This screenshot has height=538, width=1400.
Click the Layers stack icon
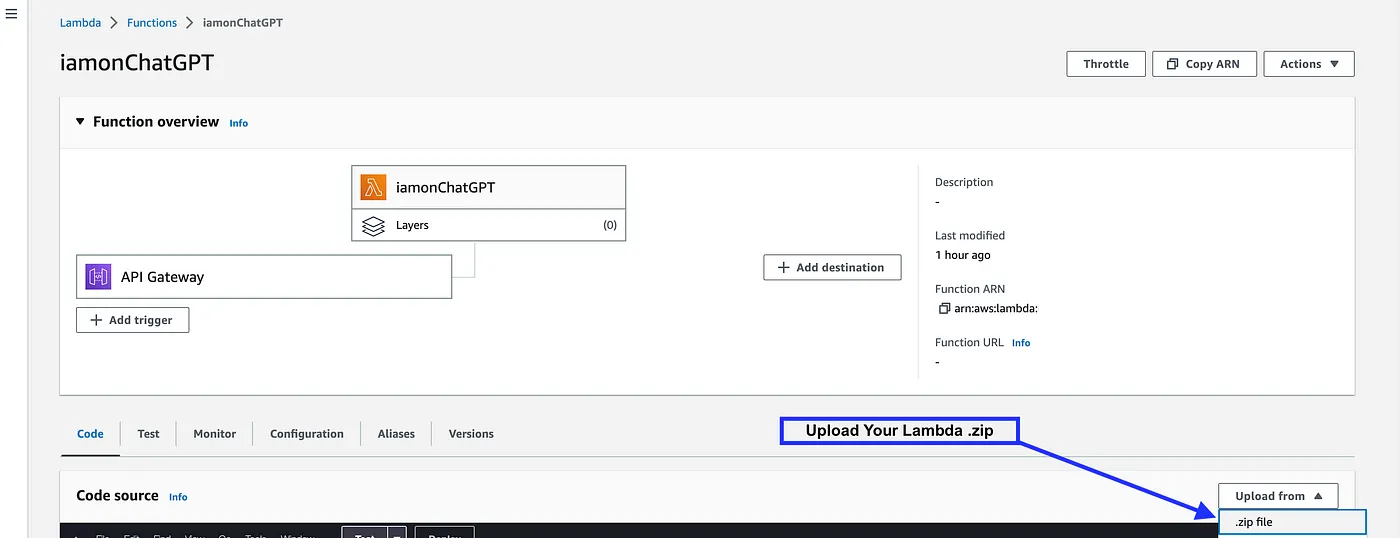coord(373,226)
